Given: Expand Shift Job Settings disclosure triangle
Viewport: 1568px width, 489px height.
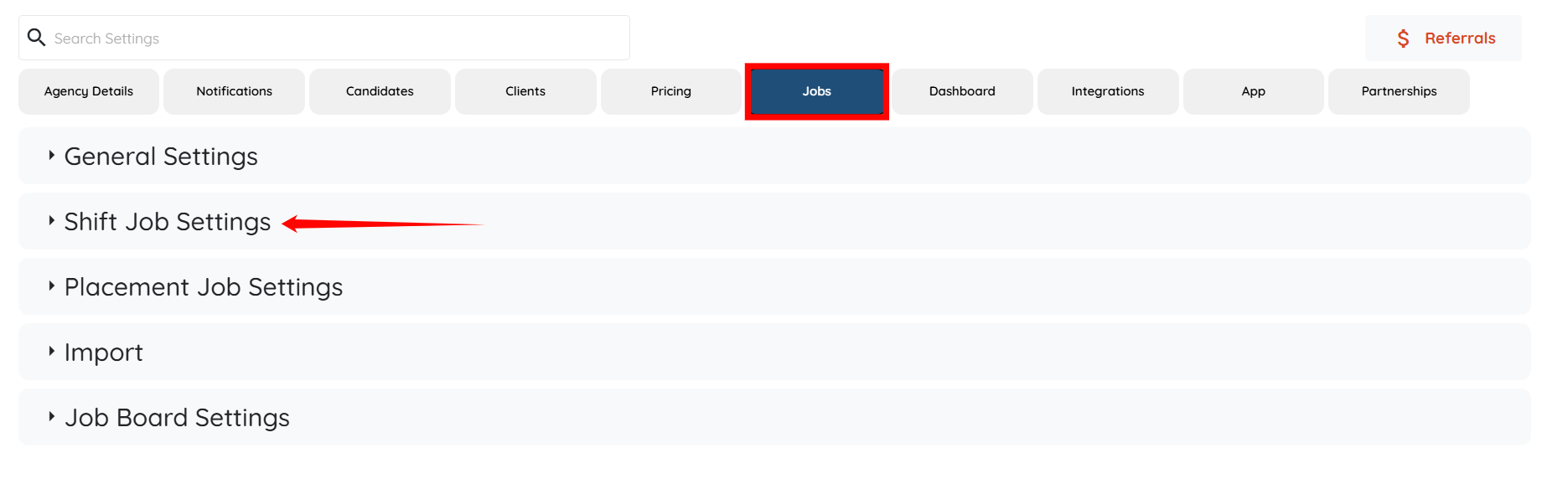Looking at the screenshot, I should pos(51,220).
